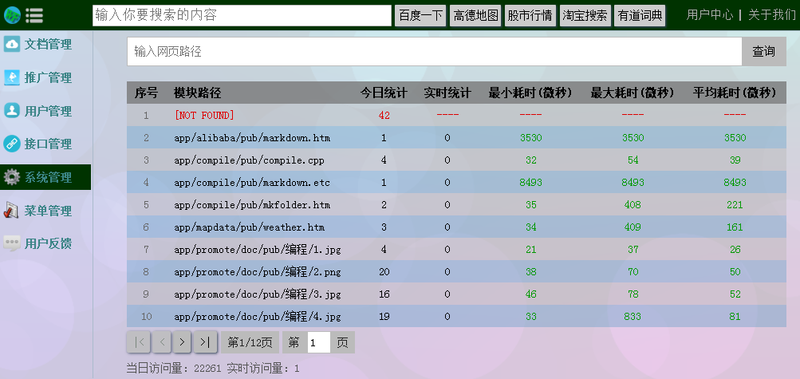800x379 pixels.
Task: Select app/mapdata/pub/weather.htm row
Action: click(x=457, y=227)
